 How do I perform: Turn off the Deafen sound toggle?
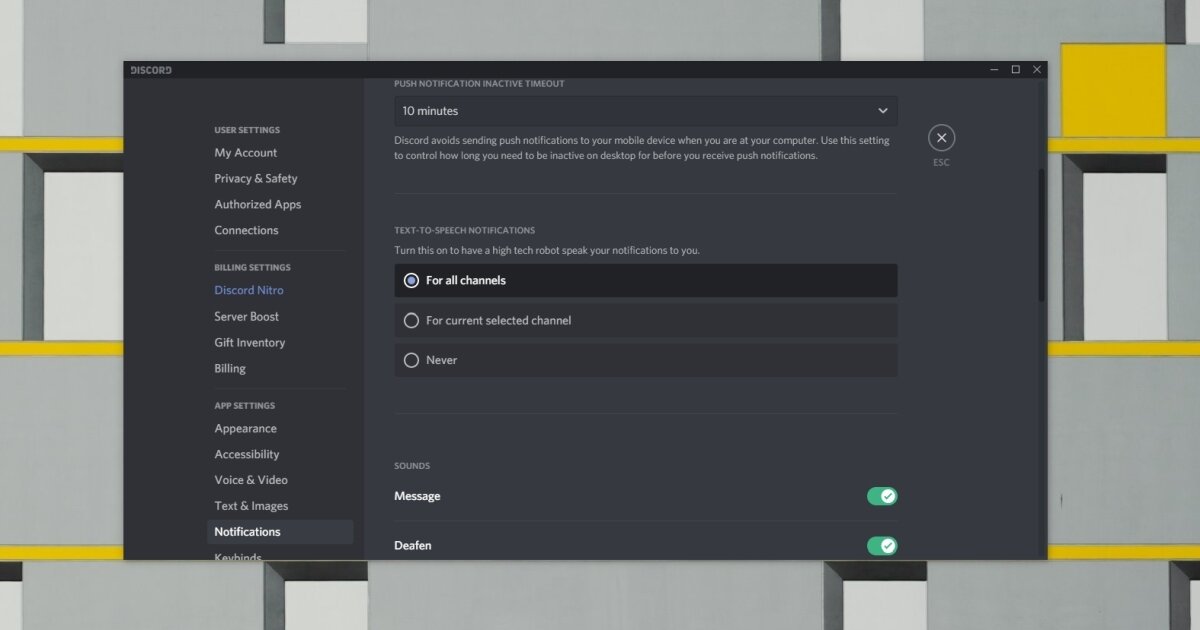[882, 546]
